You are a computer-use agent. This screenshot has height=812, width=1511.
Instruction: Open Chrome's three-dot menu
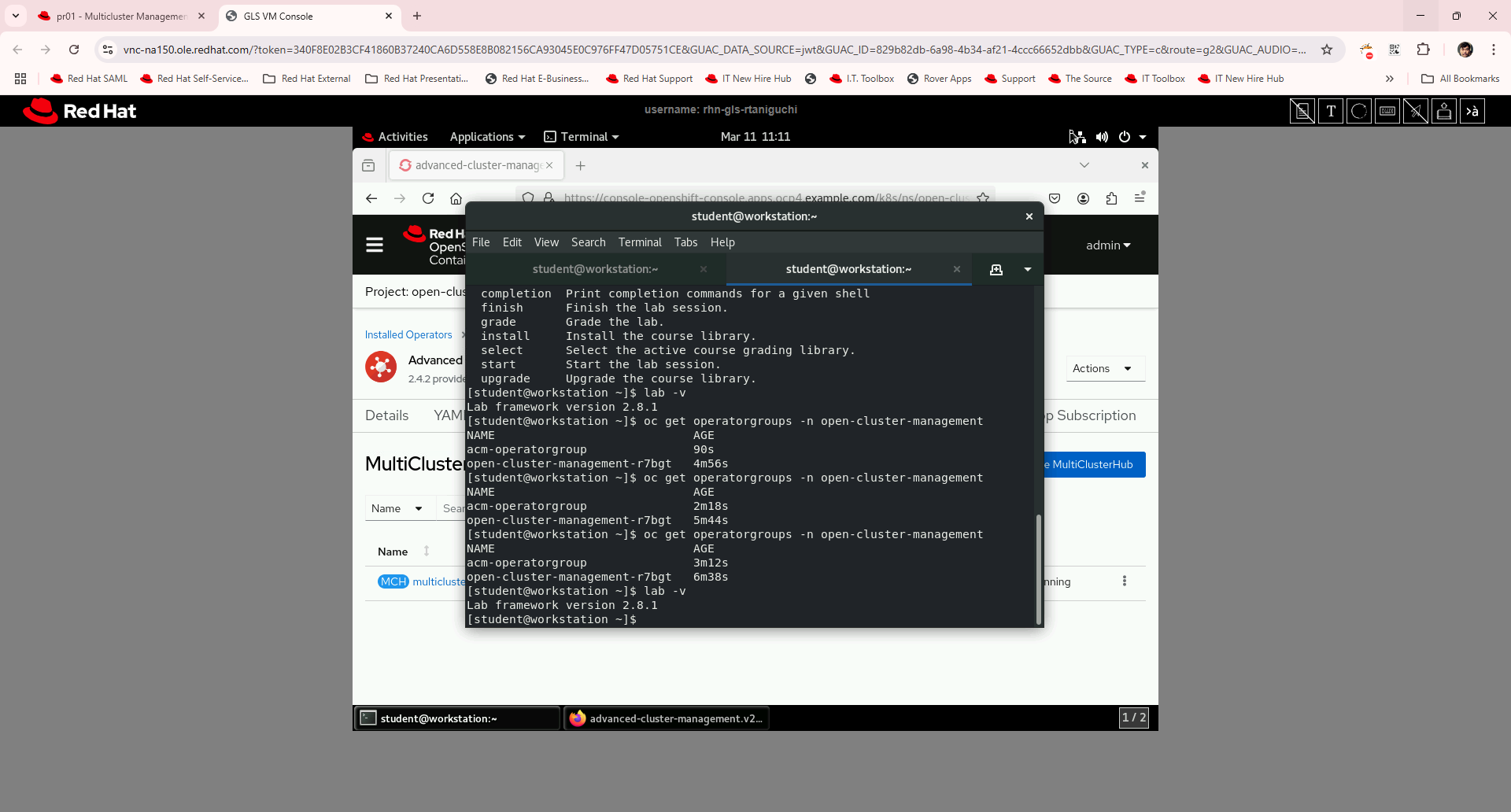tap(1493, 50)
